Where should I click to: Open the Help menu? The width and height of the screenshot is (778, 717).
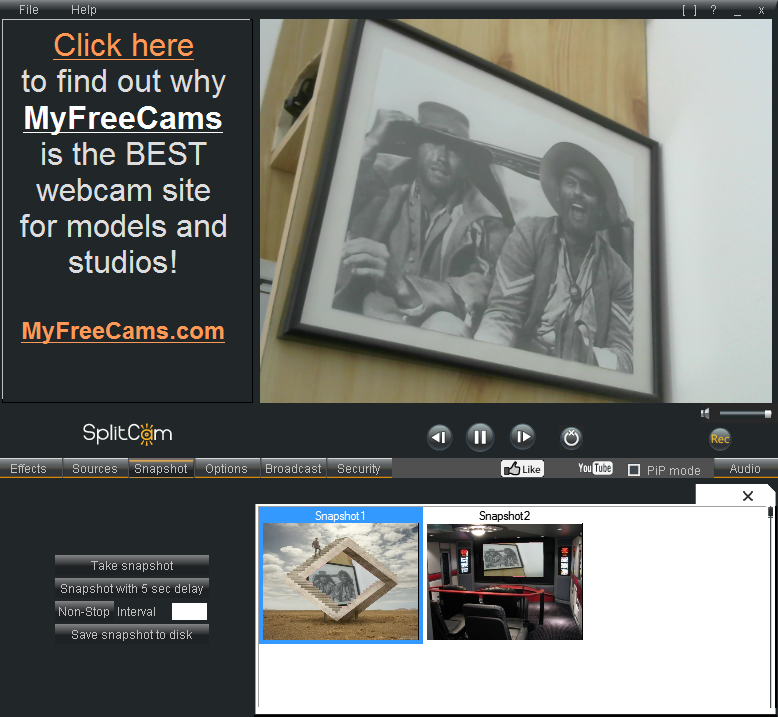point(83,9)
